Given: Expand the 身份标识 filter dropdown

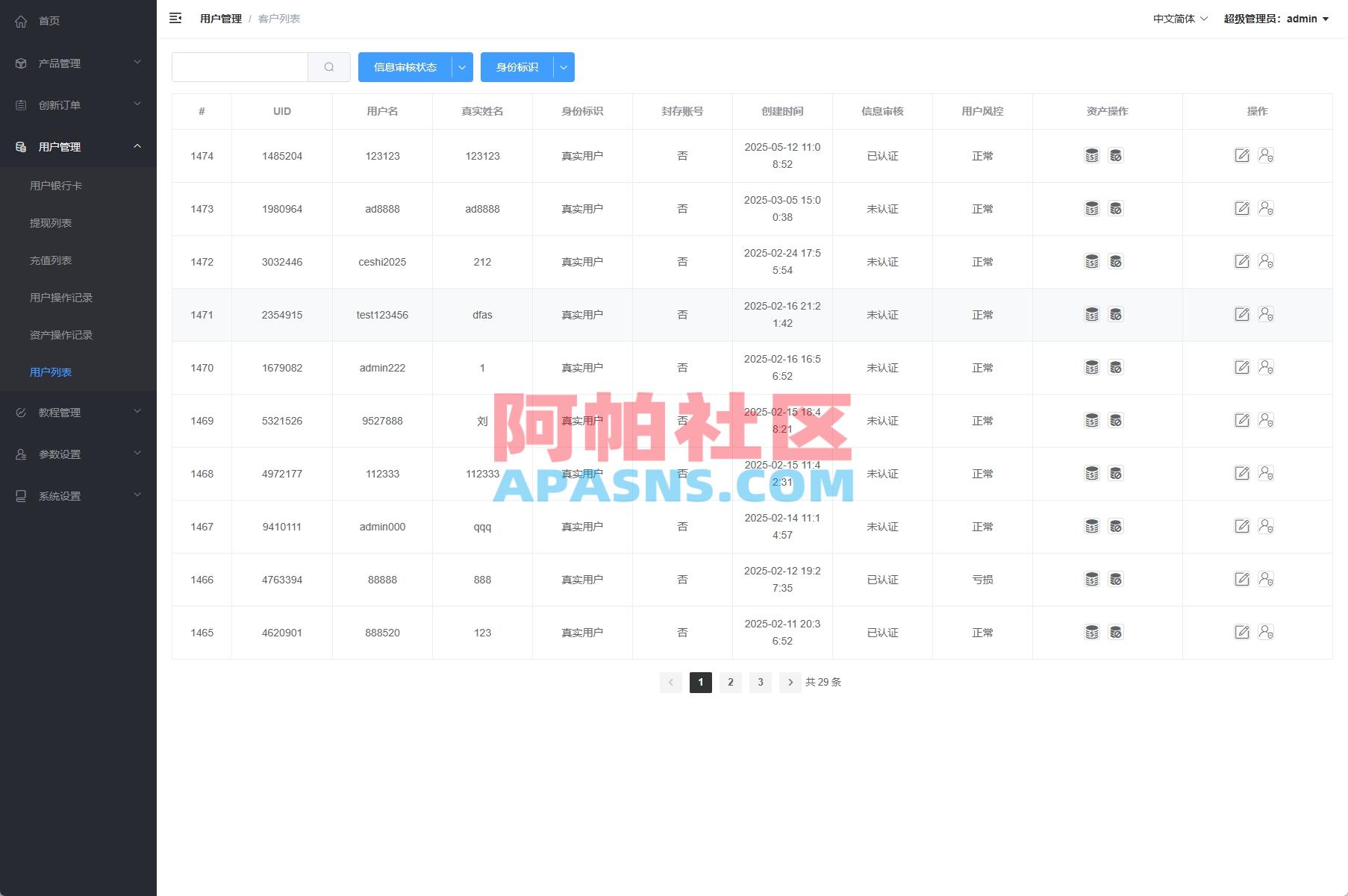Looking at the screenshot, I should tap(564, 66).
